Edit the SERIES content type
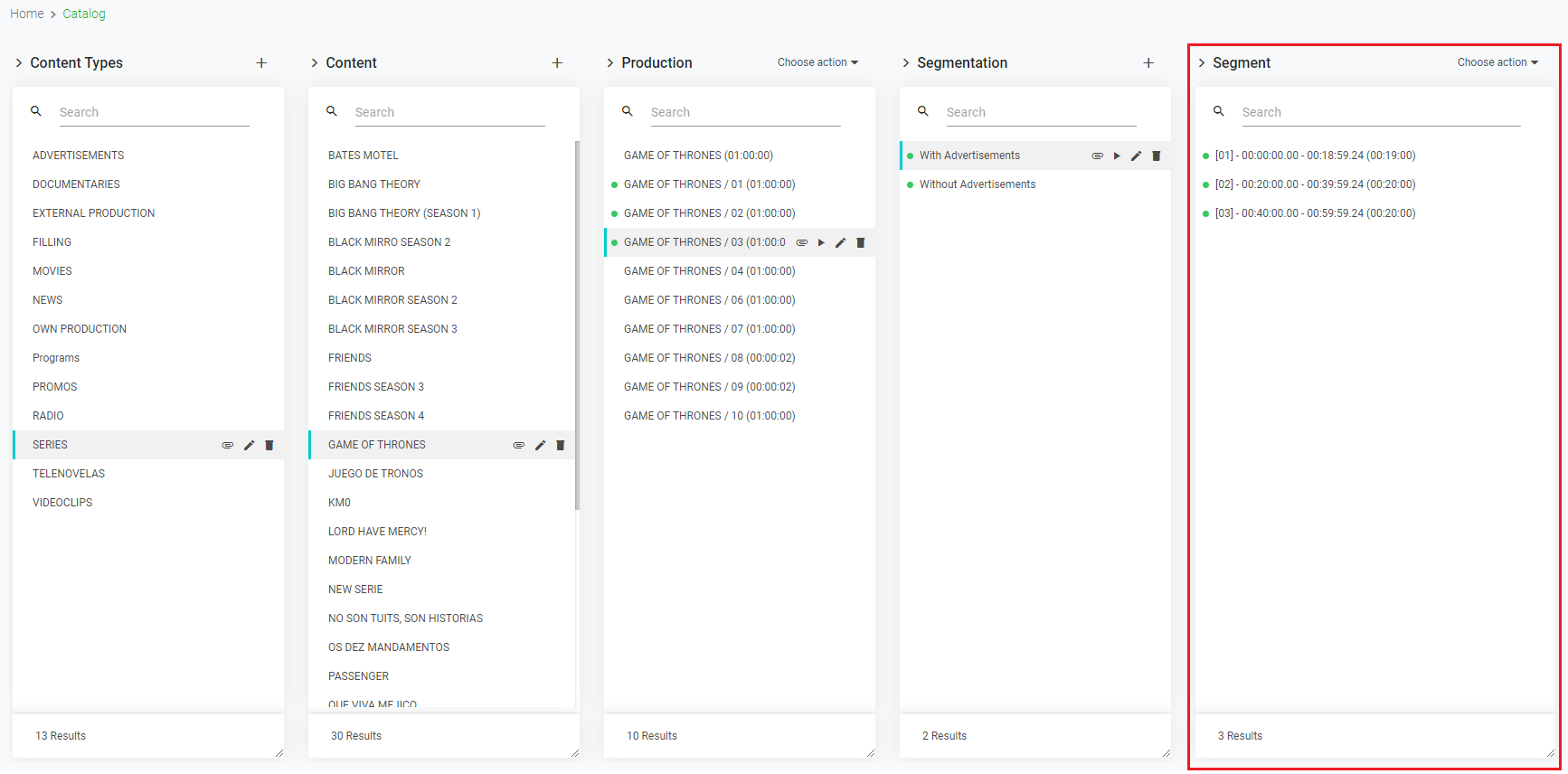The height and width of the screenshot is (774, 1568). point(249,445)
